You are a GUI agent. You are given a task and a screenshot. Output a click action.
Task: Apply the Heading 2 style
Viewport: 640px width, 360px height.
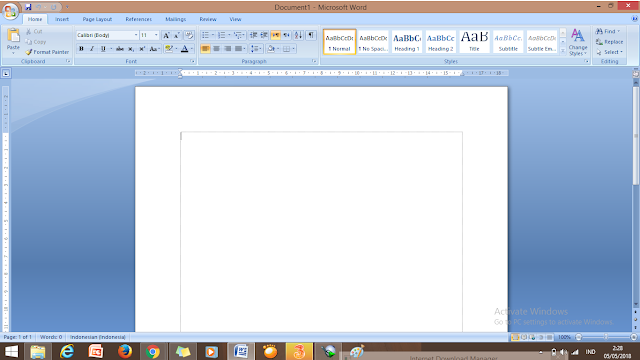point(441,42)
